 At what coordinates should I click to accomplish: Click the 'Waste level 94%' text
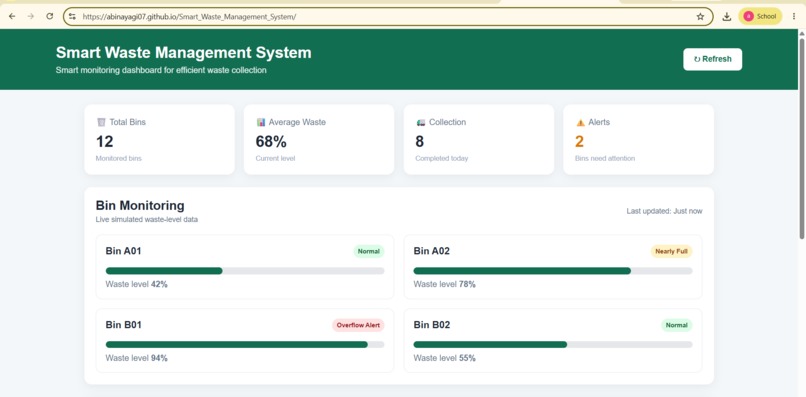point(136,358)
